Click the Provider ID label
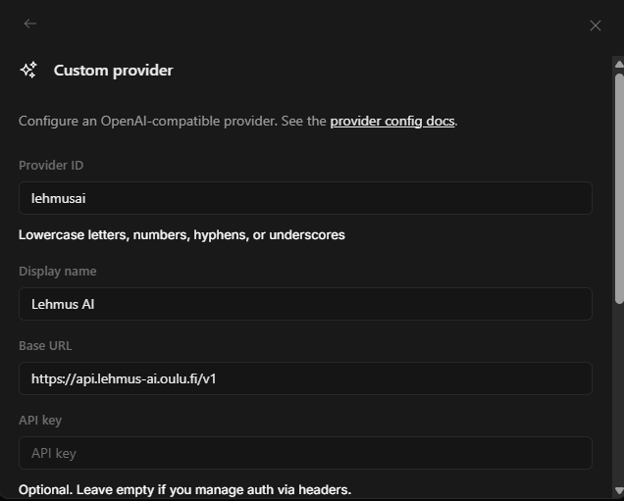Viewport: 624px width, 501px height. click(x=51, y=165)
